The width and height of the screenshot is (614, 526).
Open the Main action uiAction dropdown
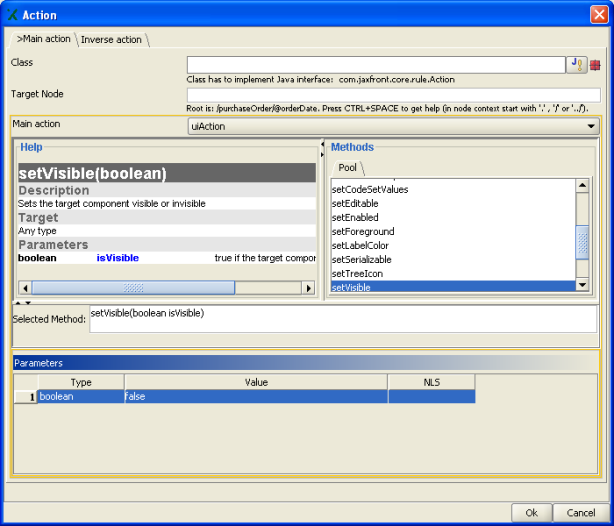pos(592,126)
